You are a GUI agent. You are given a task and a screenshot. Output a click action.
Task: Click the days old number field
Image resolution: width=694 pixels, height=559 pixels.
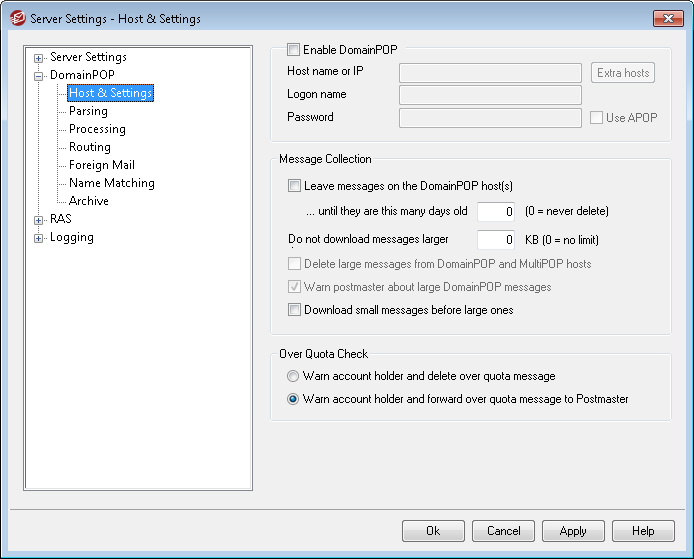pyautogui.click(x=495, y=212)
